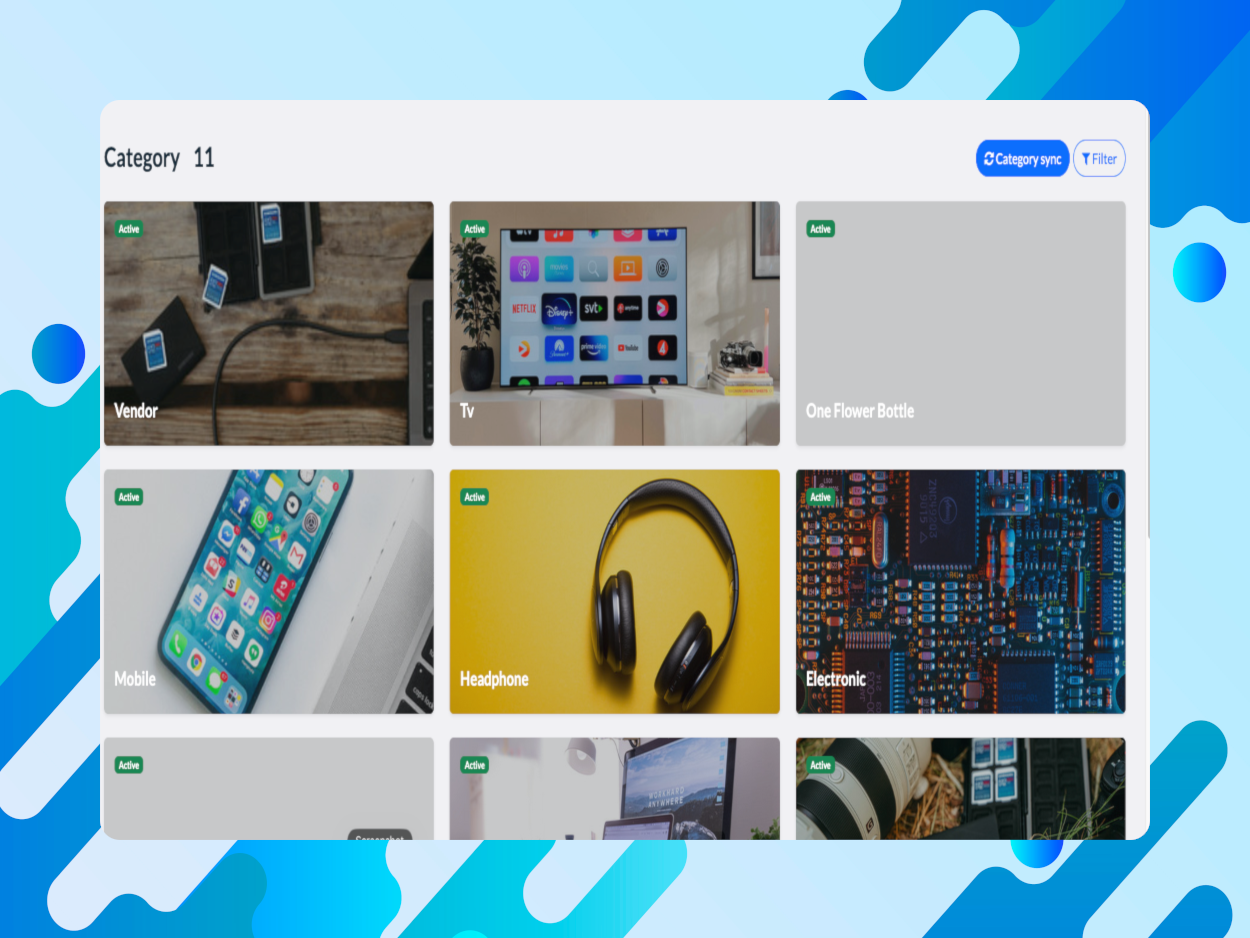Screen dimensions: 1250x938
Task: Open the Tv category card
Action: click(x=615, y=323)
